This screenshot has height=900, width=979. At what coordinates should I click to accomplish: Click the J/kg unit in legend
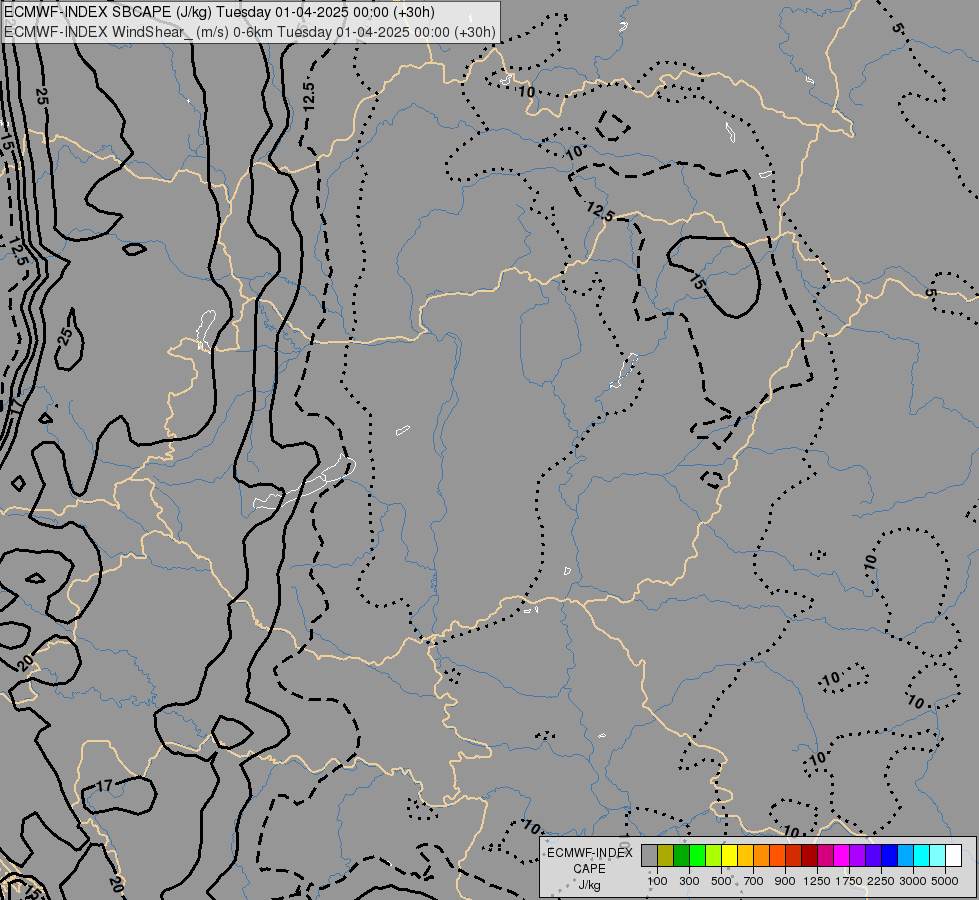[589, 885]
